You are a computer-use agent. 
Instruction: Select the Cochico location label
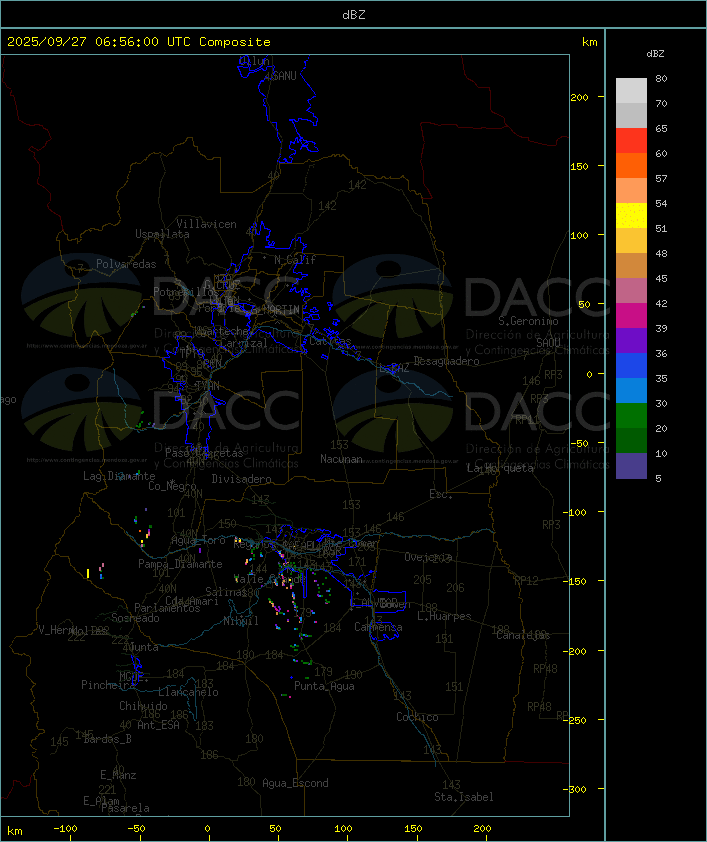417,717
